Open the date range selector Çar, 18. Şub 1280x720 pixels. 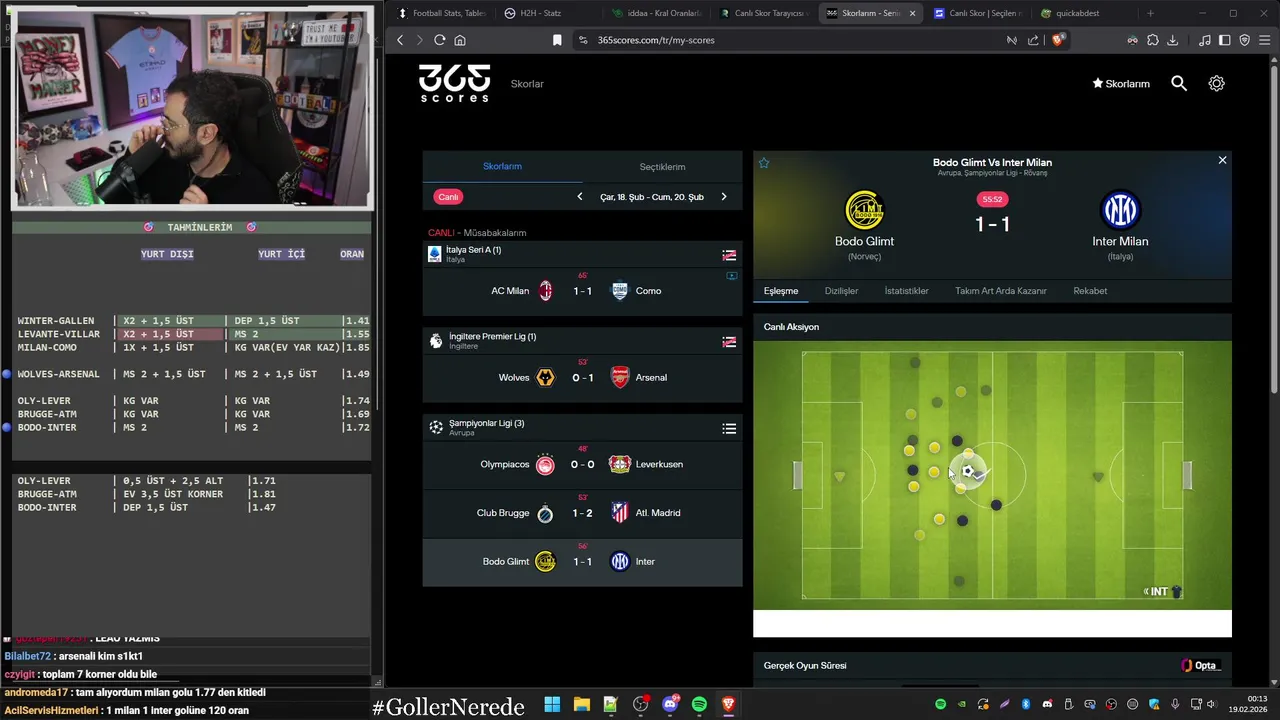click(x=652, y=197)
